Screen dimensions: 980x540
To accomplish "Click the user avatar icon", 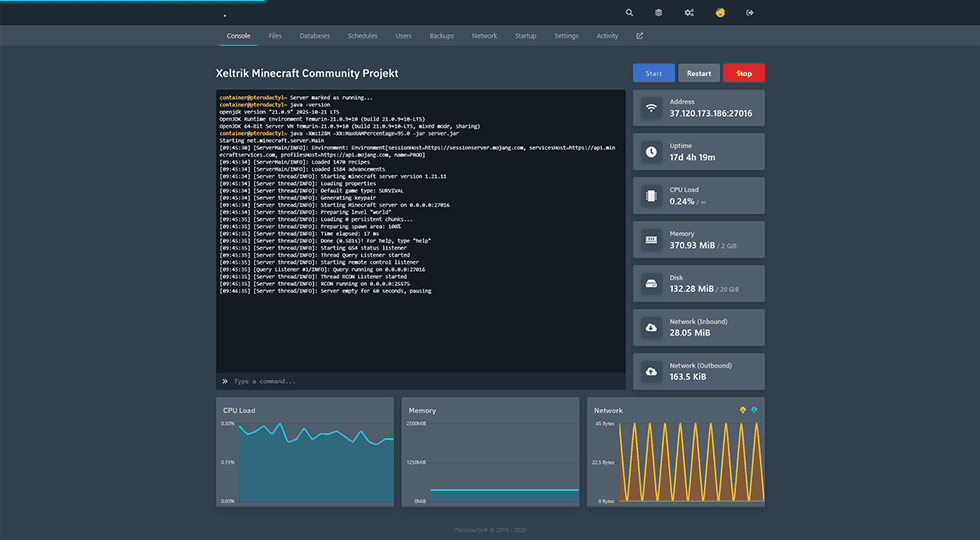I will coord(719,13).
